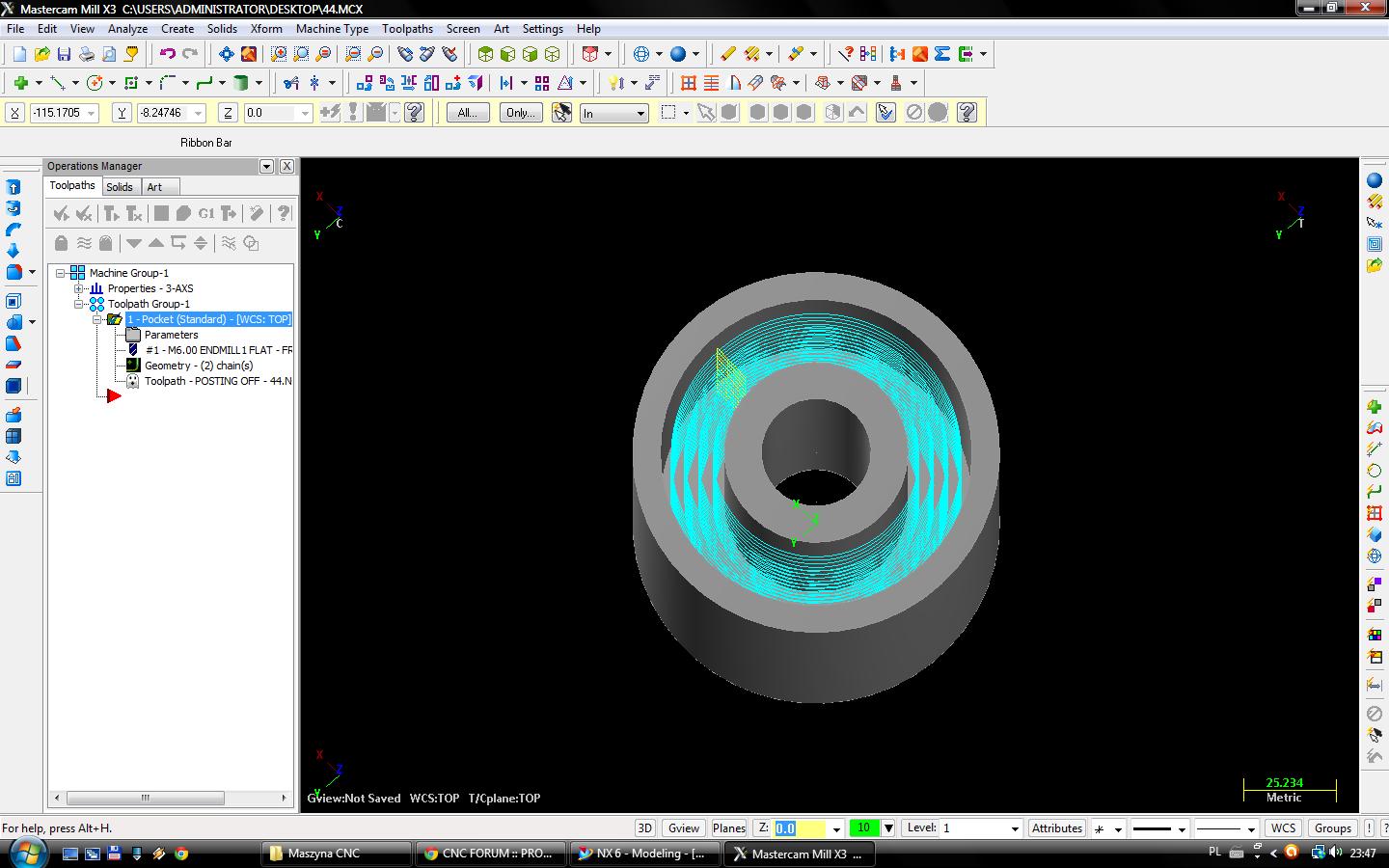Select the Geometry - (2) chain(s) item

(x=199, y=366)
